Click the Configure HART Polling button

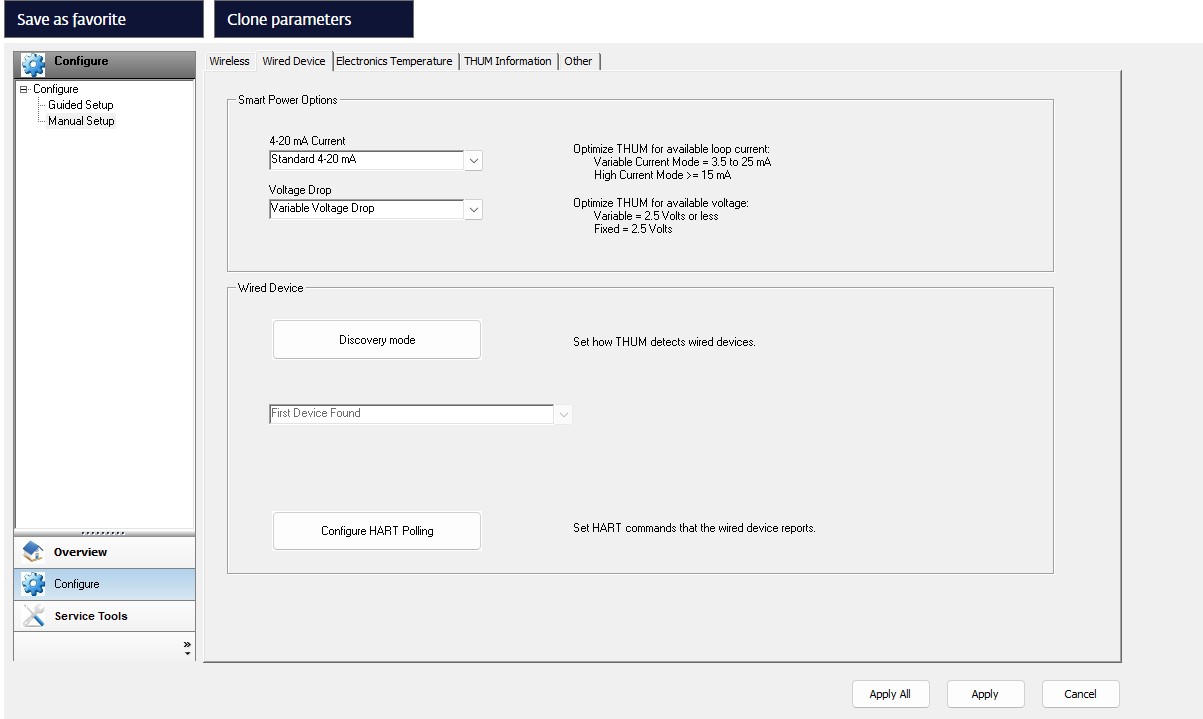coord(377,531)
